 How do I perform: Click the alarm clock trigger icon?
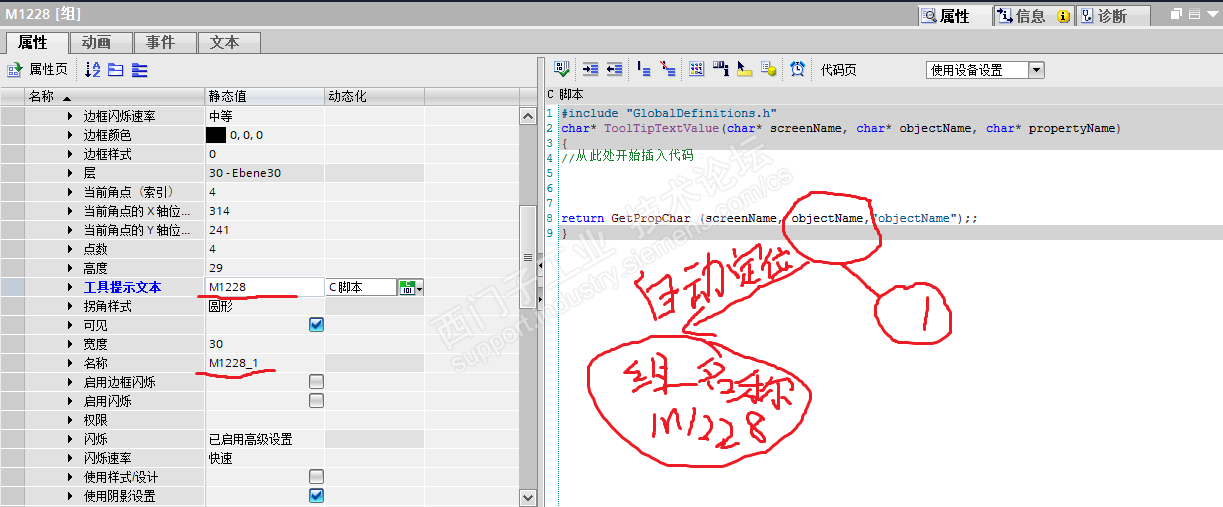pyautogui.click(x=797, y=69)
